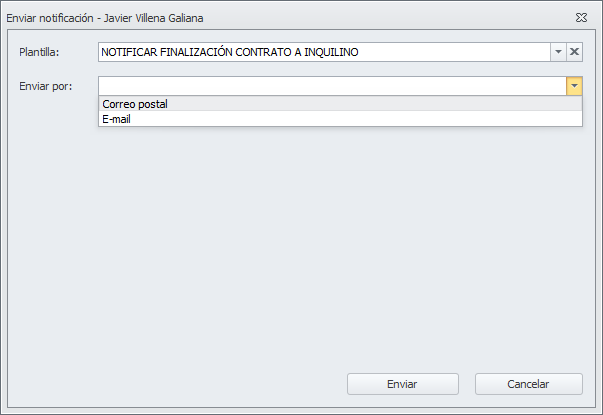Select the Correo postal option
Viewport: 603px width, 415px height.
tap(135, 104)
